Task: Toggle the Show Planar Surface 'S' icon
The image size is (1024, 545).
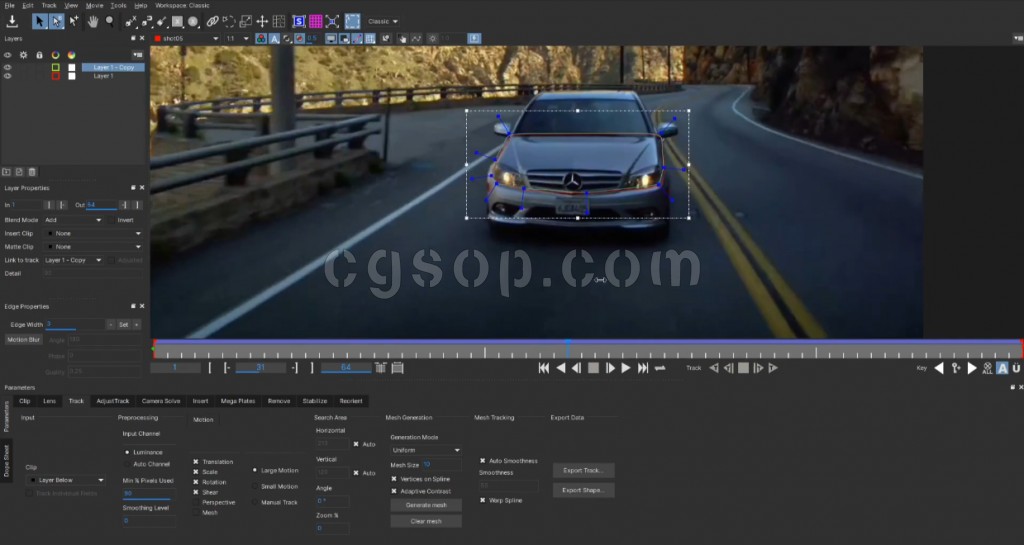Action: pyautogui.click(x=299, y=22)
